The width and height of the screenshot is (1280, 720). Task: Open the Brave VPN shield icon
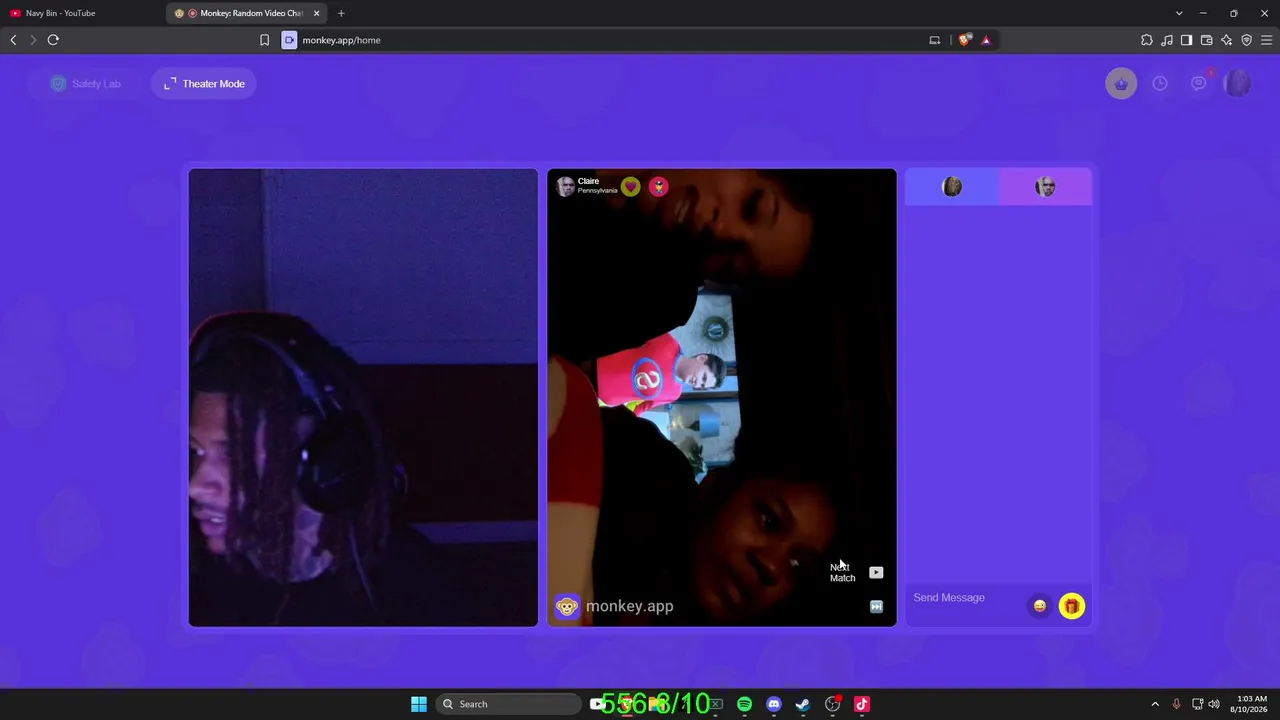pyautogui.click(x=1246, y=40)
